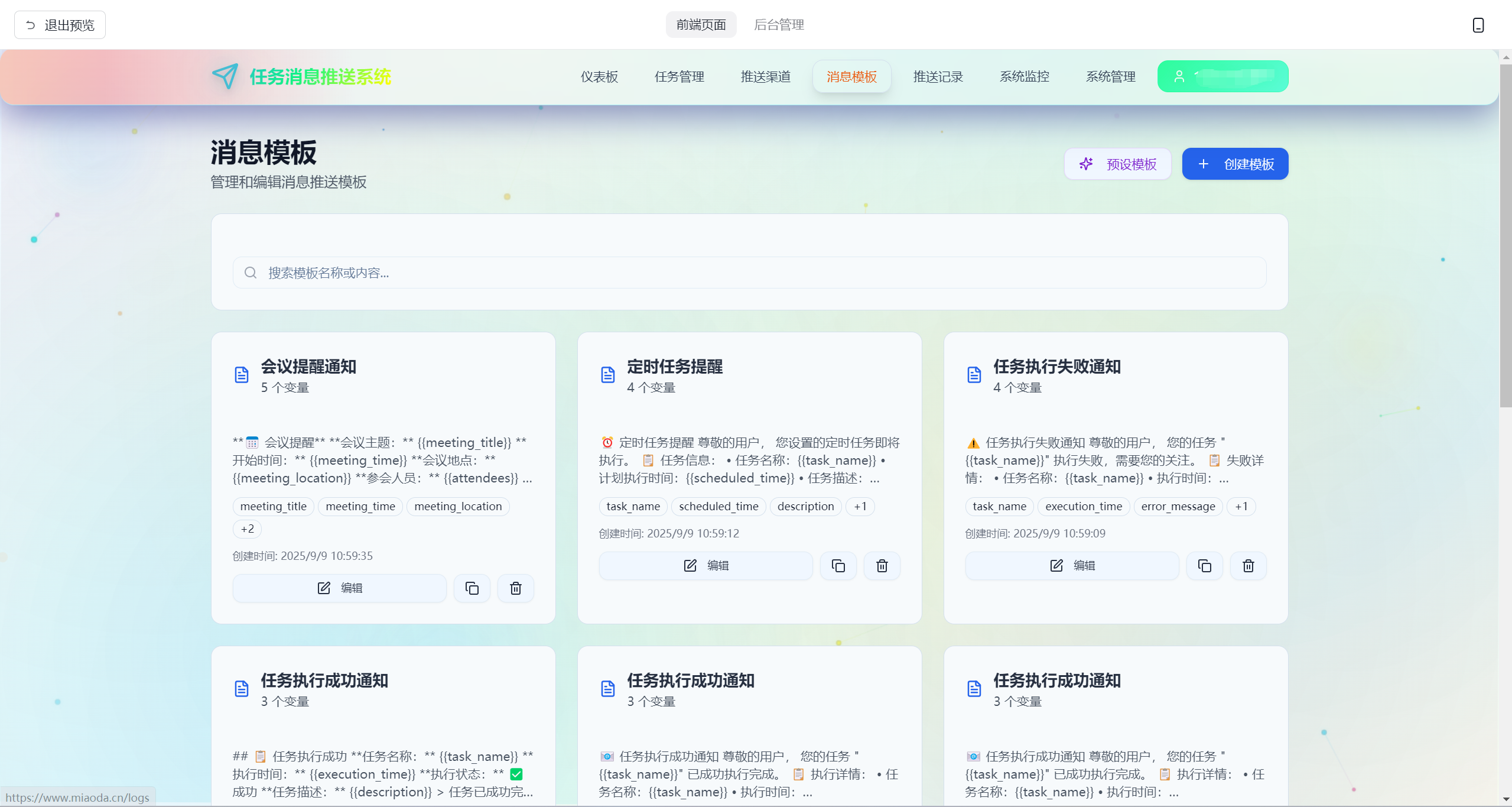The image size is (1512, 807).
Task: Click 创建模板 button
Action: pos(1235,164)
